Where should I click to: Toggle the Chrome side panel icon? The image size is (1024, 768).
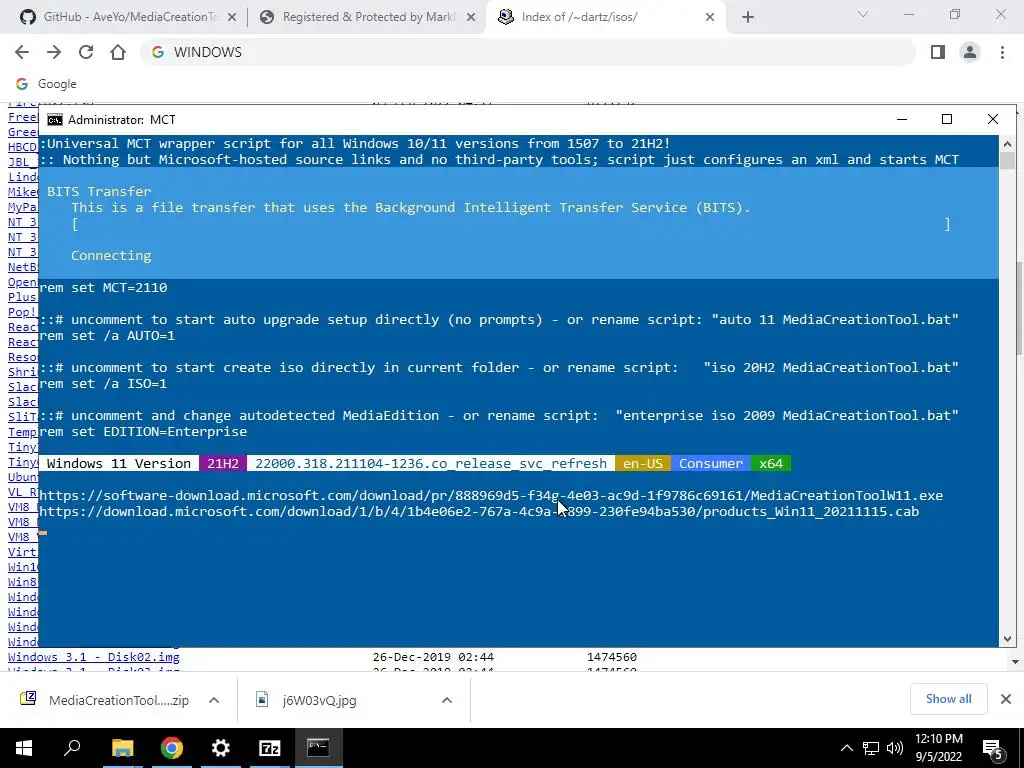pos(938,52)
